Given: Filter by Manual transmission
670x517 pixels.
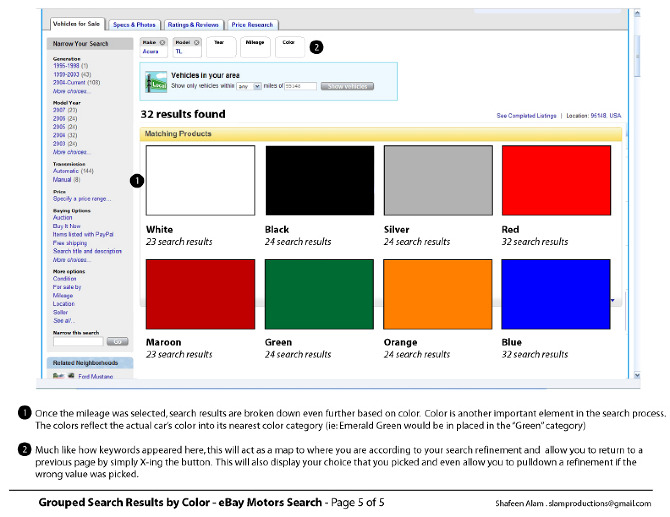Looking at the screenshot, I should [x=62, y=179].
